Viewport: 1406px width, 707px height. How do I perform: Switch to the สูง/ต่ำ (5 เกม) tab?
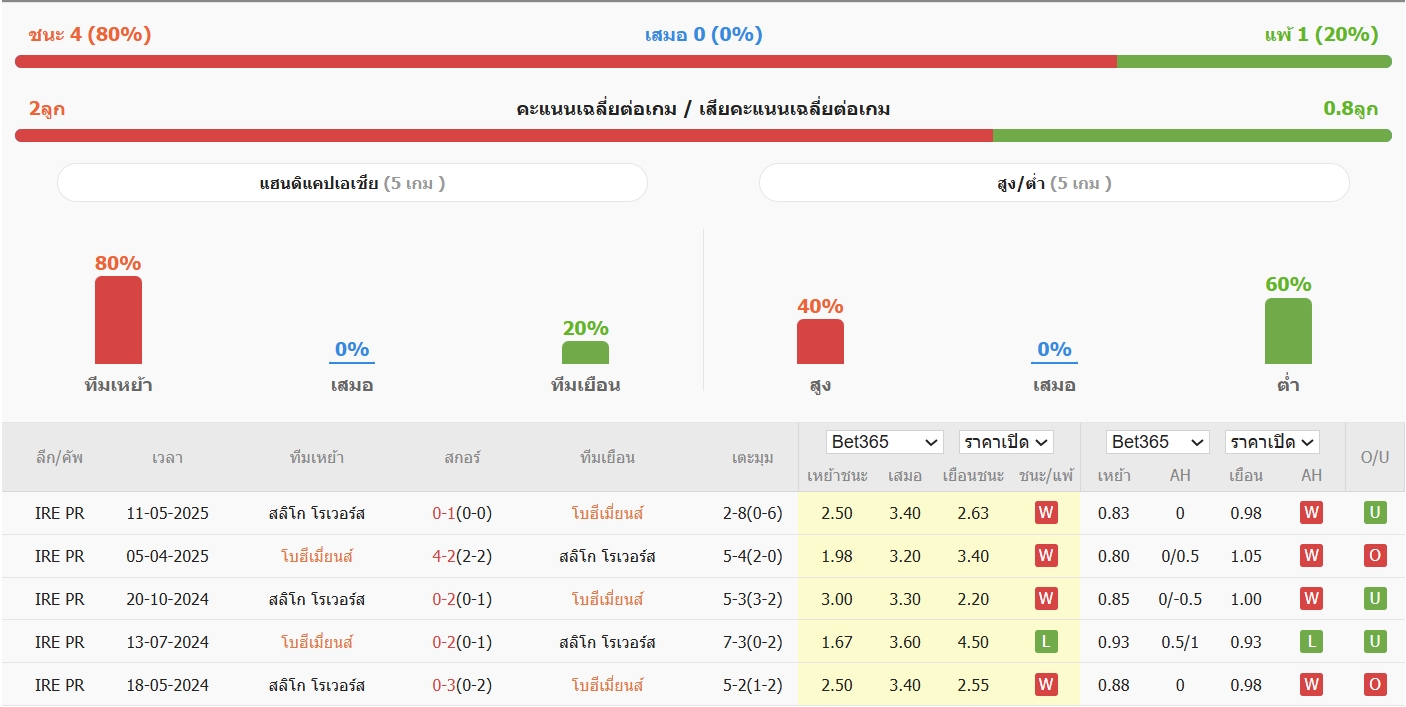pyautogui.click(x=1054, y=183)
